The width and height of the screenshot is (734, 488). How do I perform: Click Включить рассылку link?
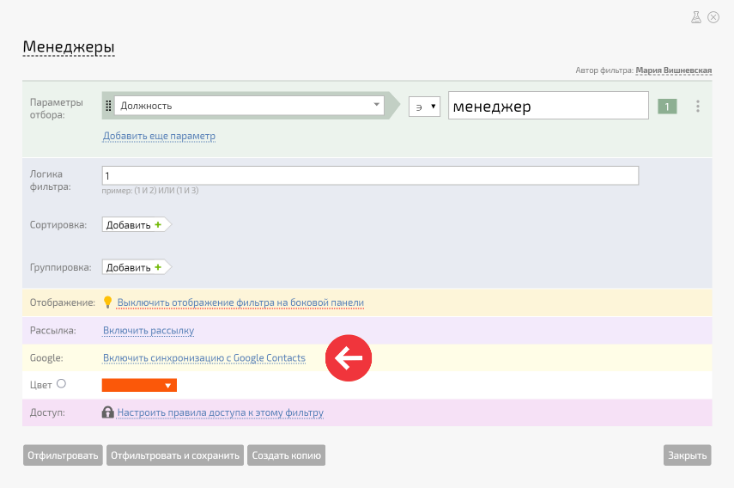click(x=148, y=330)
